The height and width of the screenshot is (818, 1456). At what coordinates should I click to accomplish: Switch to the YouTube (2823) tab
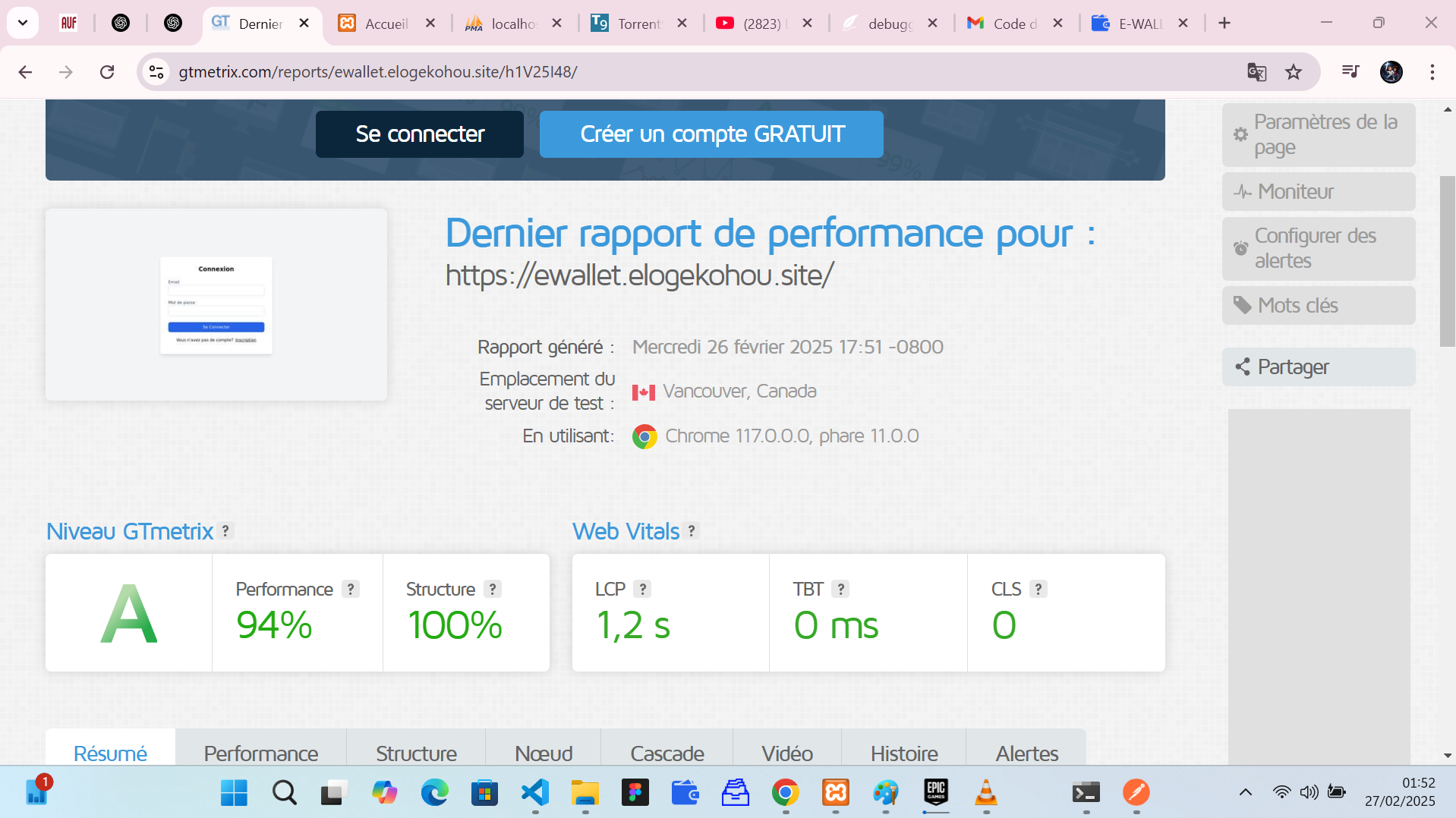click(x=765, y=24)
